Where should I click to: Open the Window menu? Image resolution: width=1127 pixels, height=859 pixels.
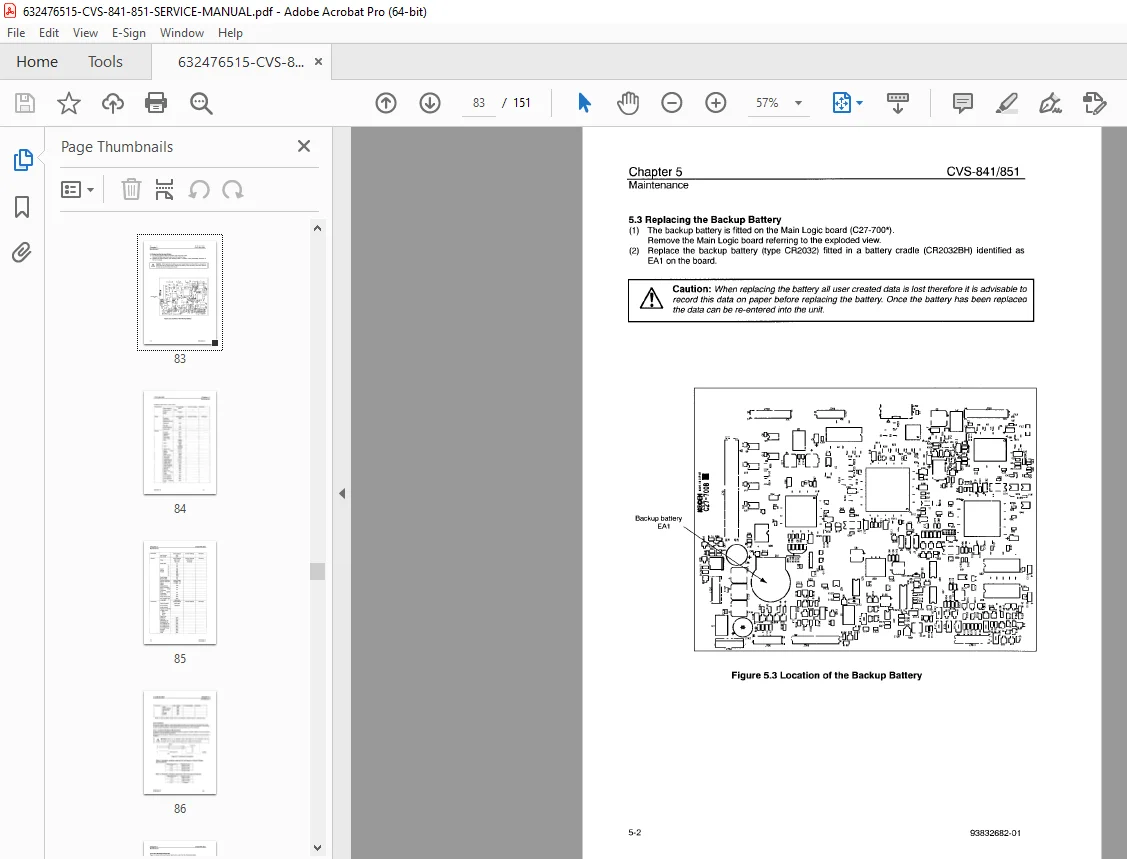182,33
